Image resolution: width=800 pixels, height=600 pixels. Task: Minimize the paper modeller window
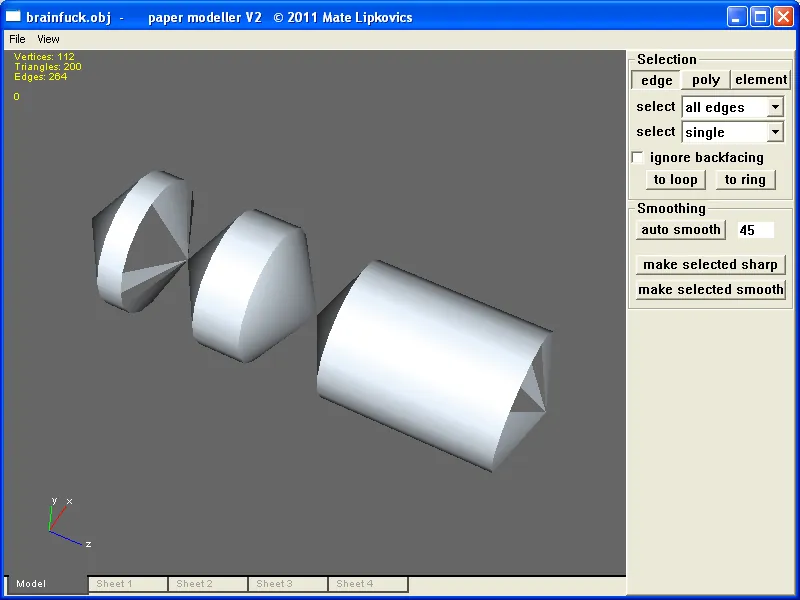point(736,17)
